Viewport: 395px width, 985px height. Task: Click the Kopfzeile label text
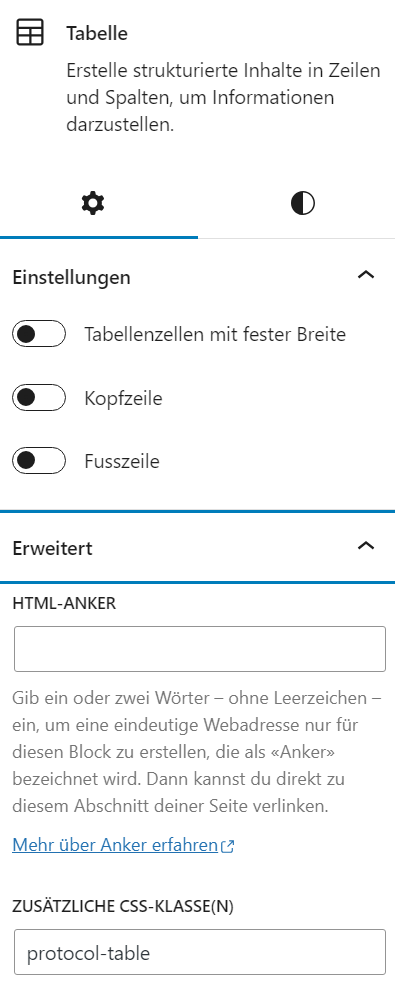(x=124, y=398)
